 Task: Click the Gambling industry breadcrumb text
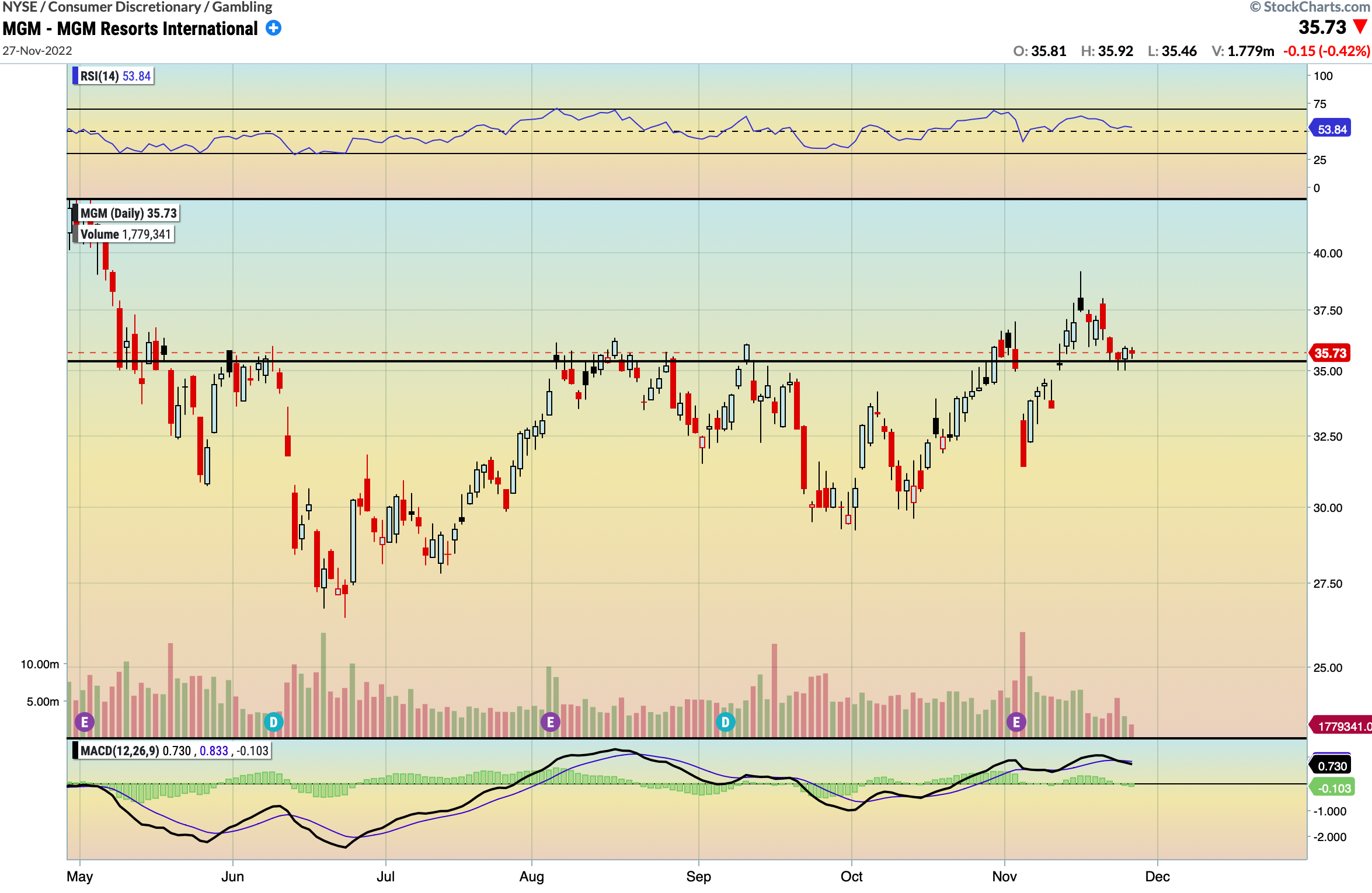242,7
